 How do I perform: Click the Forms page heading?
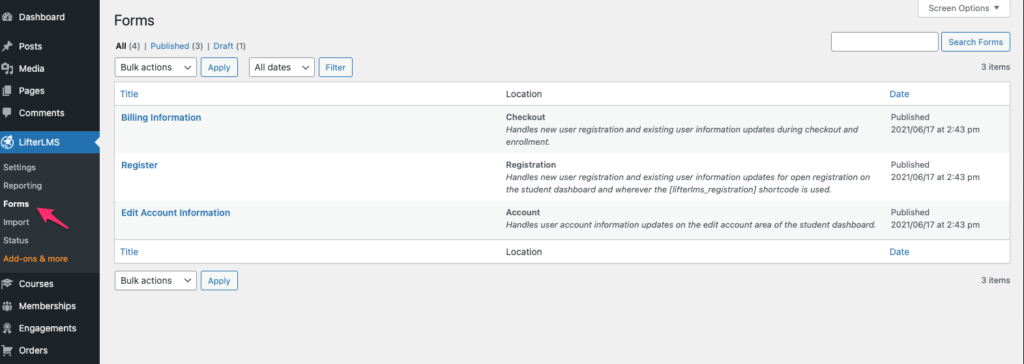[x=134, y=20]
